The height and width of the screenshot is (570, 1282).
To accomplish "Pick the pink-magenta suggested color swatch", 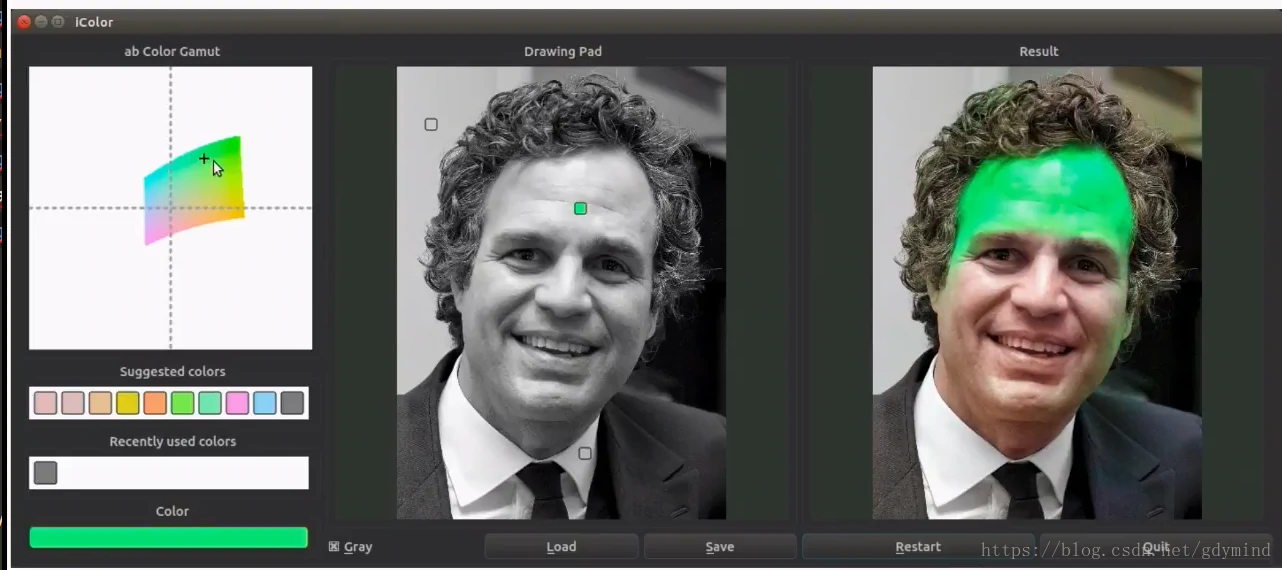I will pos(237,403).
